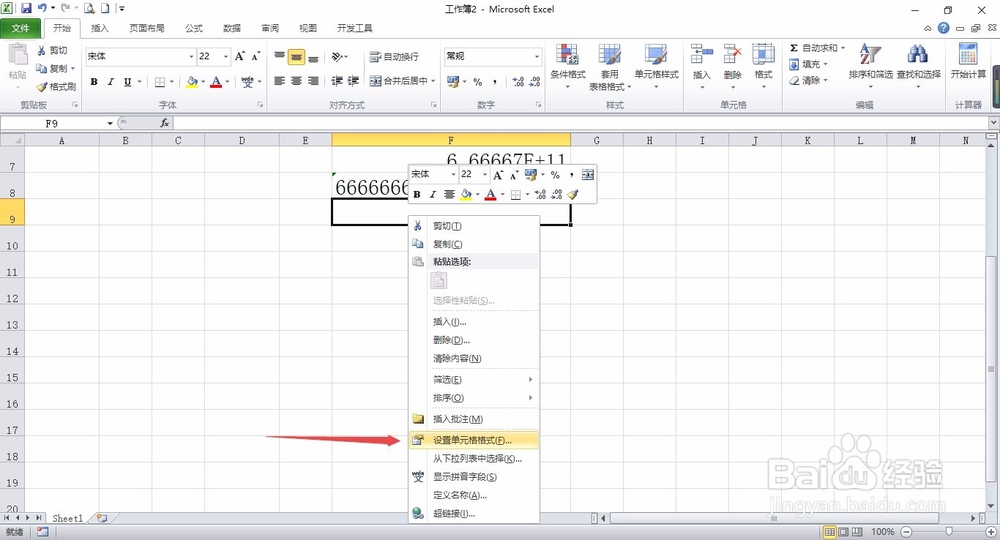Switch to Page Layout (页面布局) tab
The width and height of the screenshot is (1000, 540).
[147, 28]
